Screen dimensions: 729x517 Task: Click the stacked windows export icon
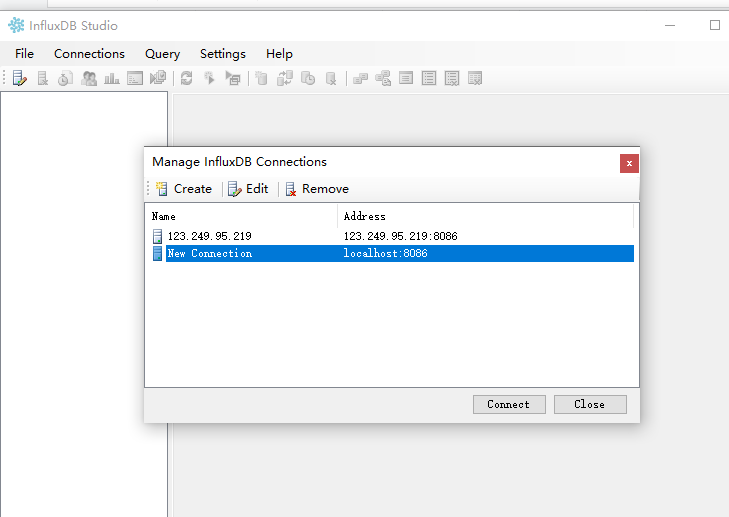click(158, 78)
